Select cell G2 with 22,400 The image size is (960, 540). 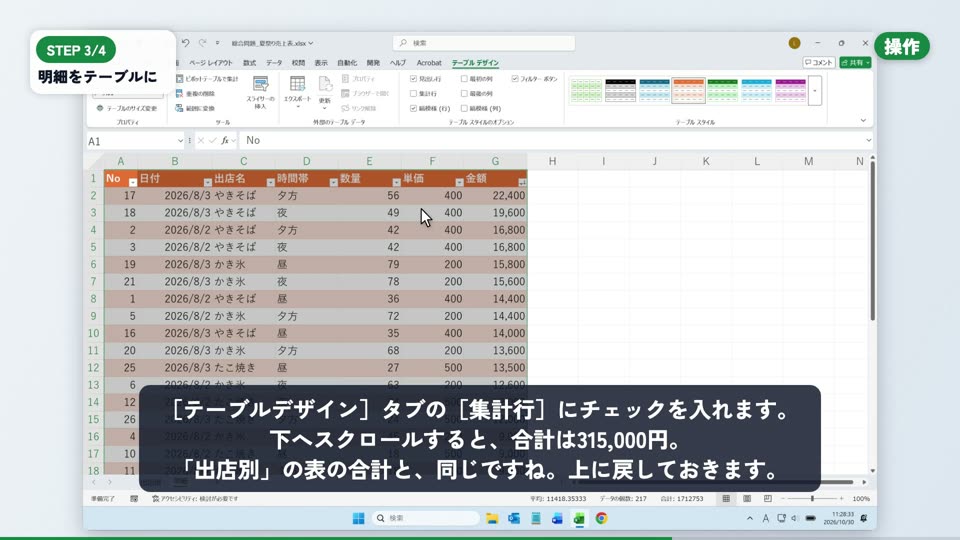(x=495, y=195)
